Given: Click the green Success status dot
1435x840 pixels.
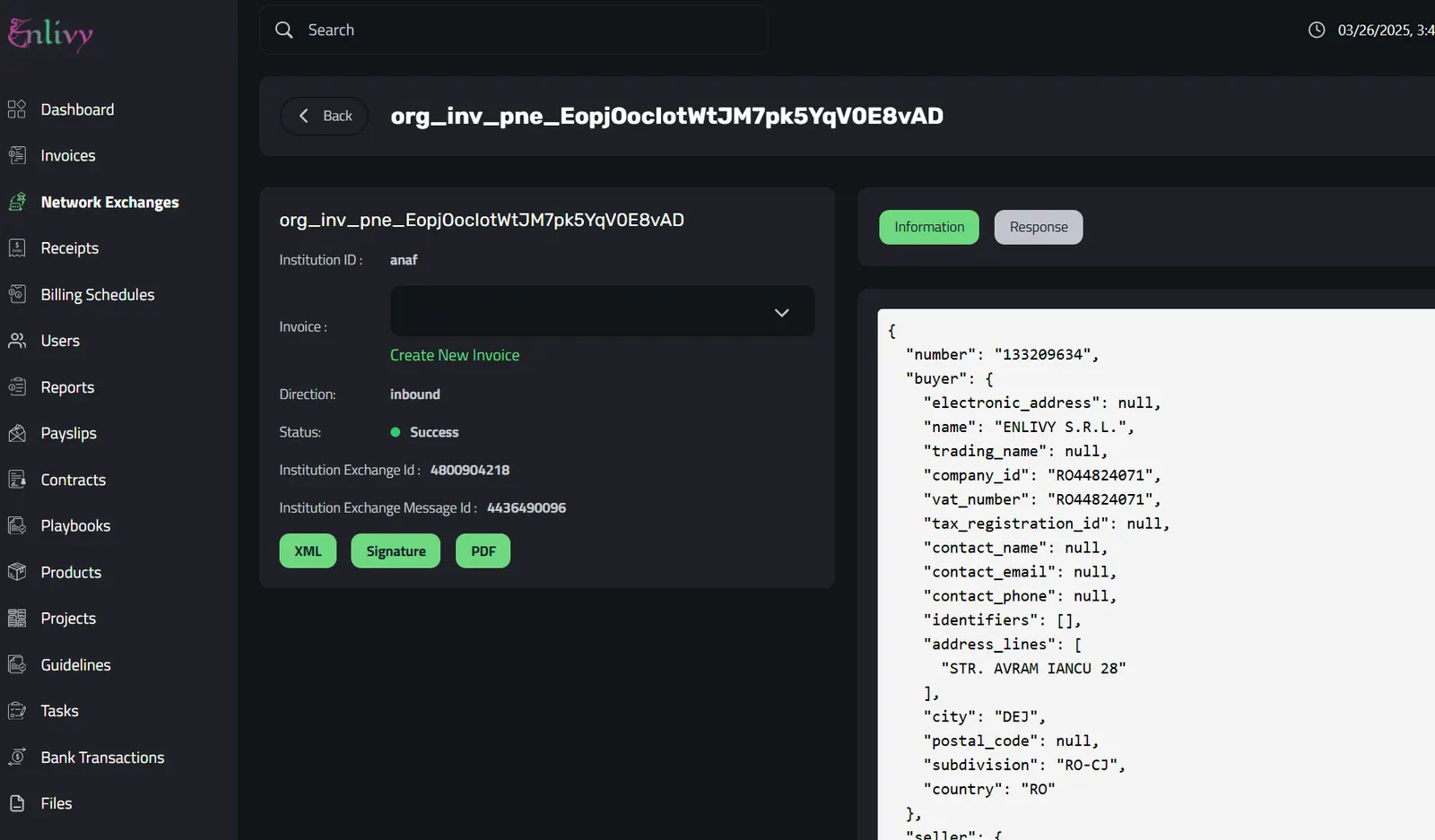Looking at the screenshot, I should 396,432.
